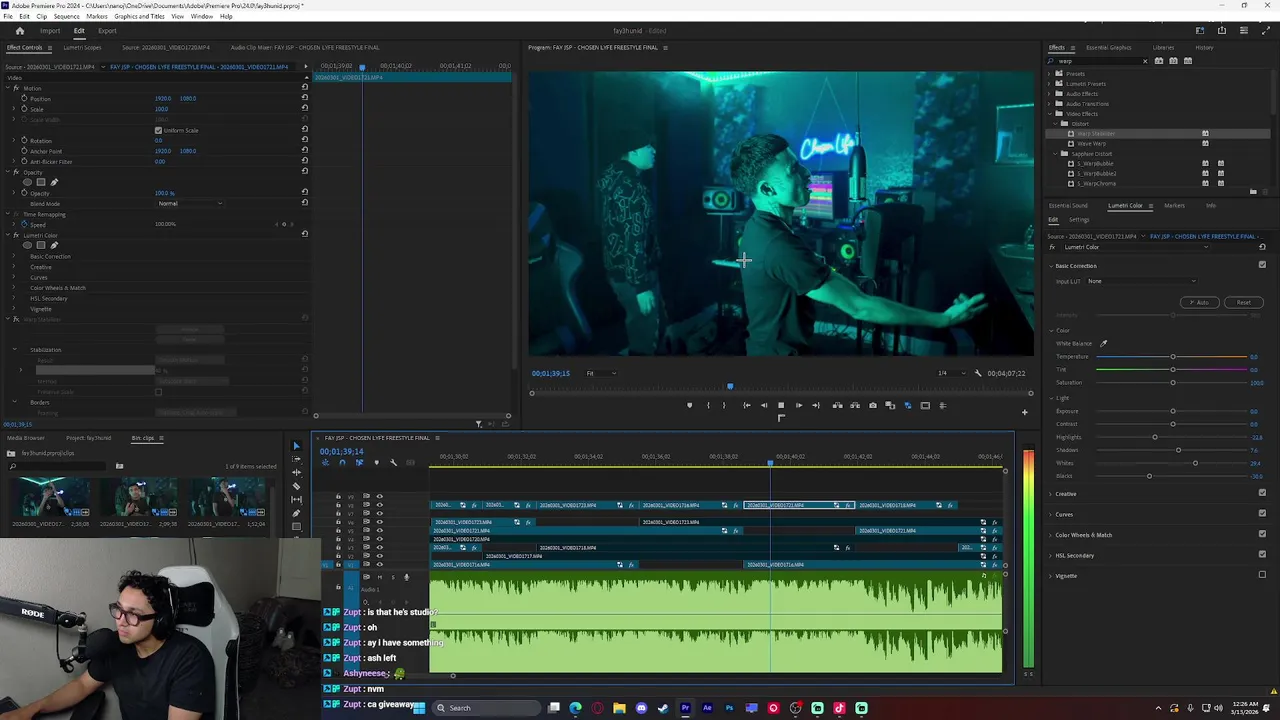The image size is (1280, 720).
Task: Click the Whites slider handle
Action: pyautogui.click(x=1194, y=463)
